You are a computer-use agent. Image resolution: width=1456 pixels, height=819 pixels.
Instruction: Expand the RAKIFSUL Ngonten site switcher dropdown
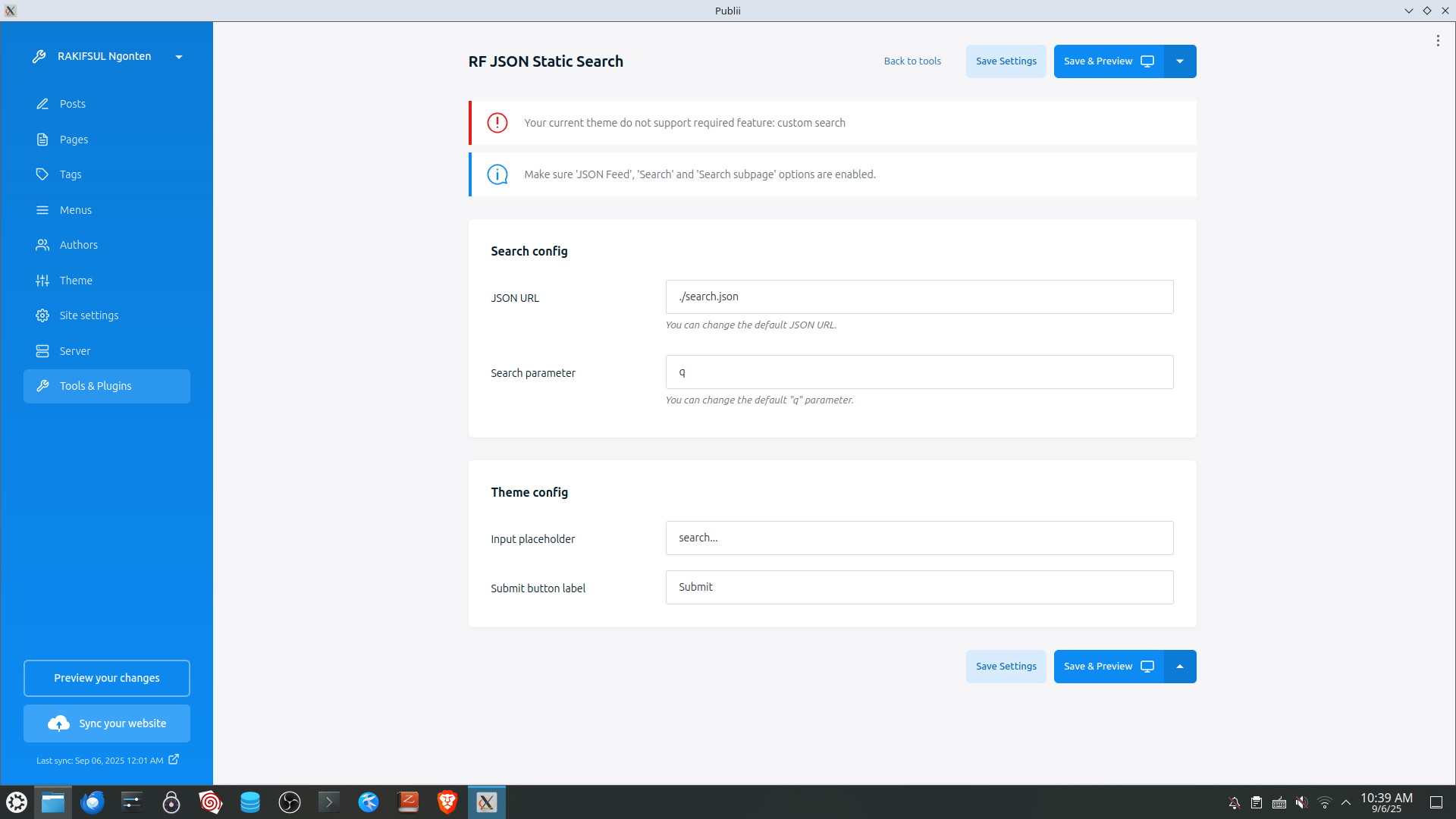179,57
